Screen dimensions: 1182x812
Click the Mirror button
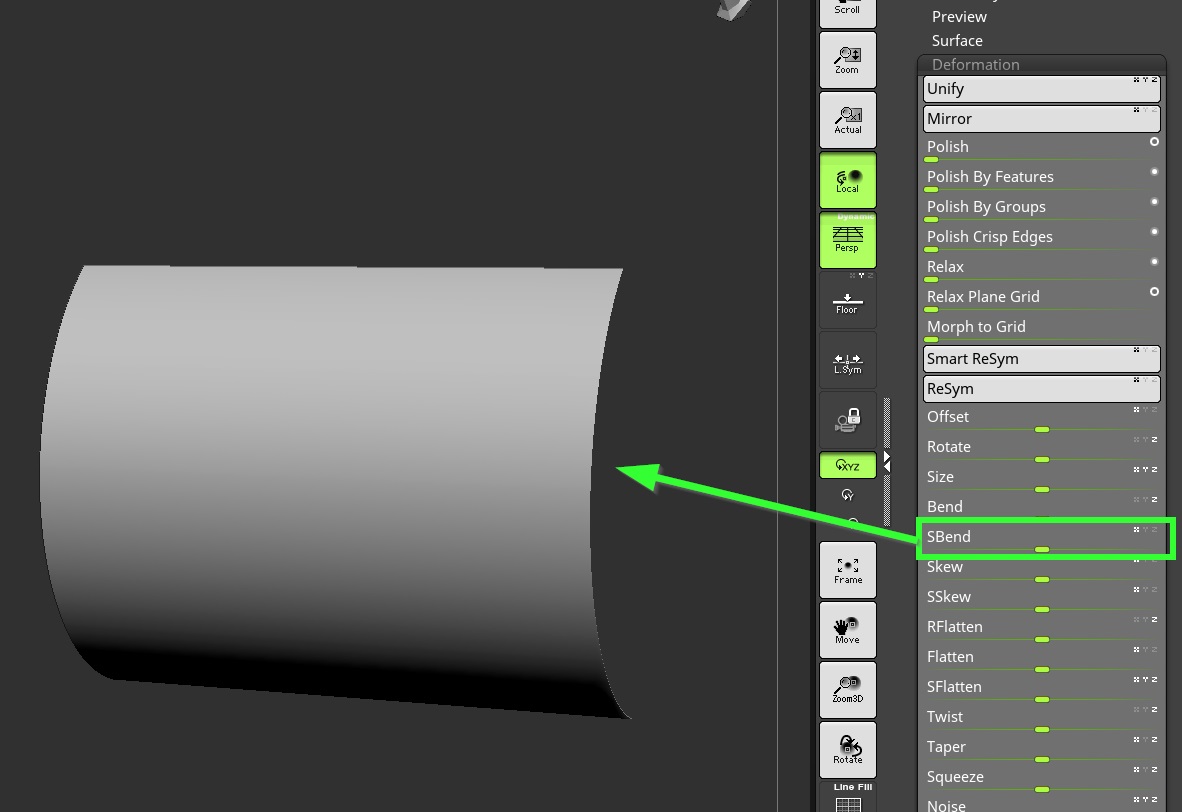[x=1042, y=118]
